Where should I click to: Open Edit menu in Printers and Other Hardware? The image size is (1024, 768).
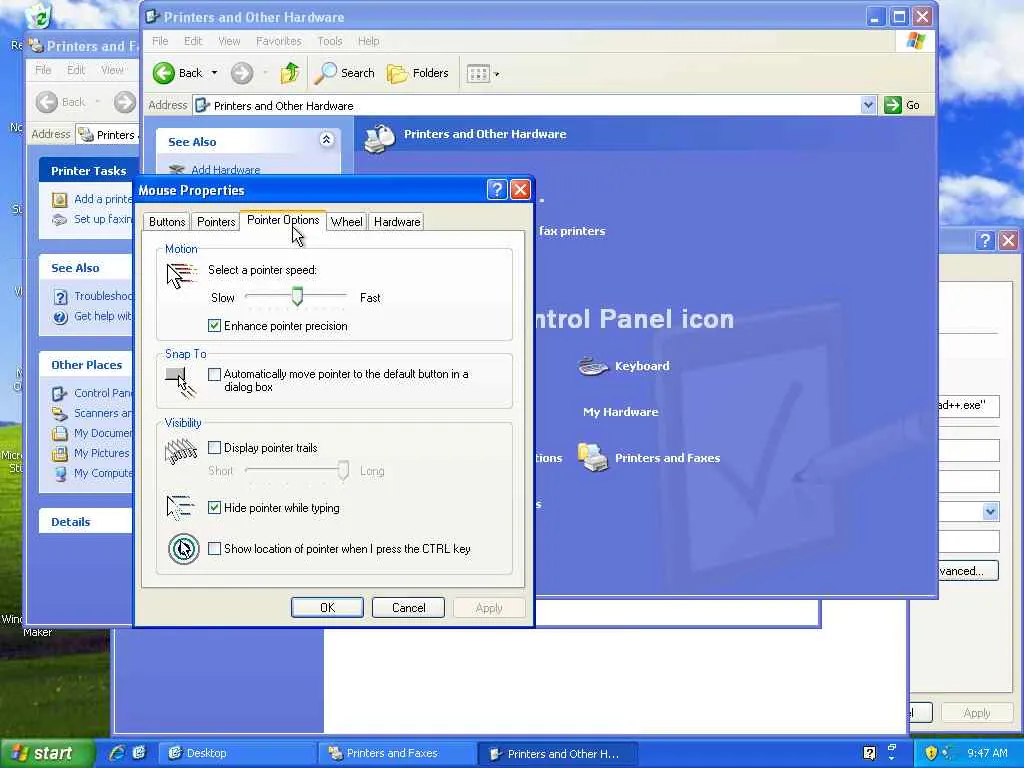[x=193, y=41]
